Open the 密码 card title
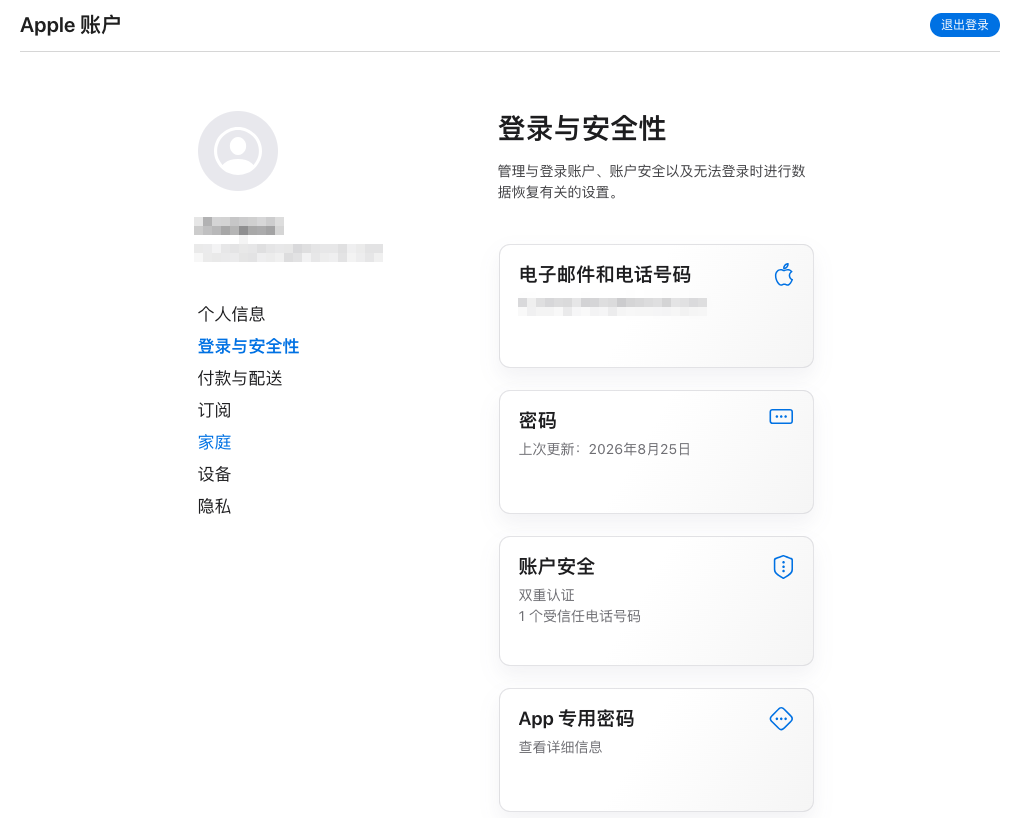The width and height of the screenshot is (1019, 818). tap(537, 420)
